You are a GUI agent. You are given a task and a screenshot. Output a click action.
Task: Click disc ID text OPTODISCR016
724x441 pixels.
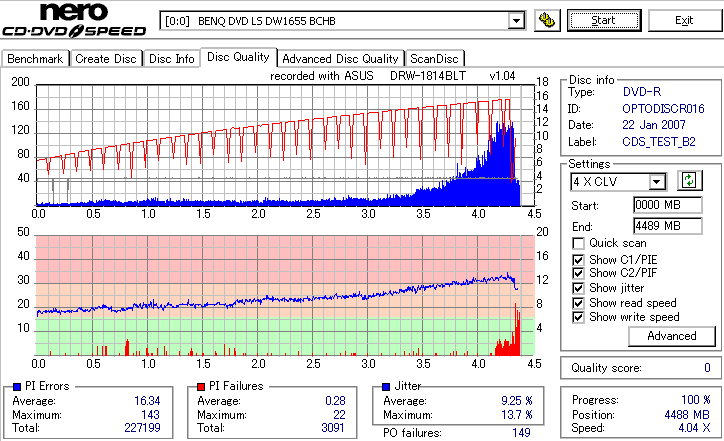[x=663, y=109]
